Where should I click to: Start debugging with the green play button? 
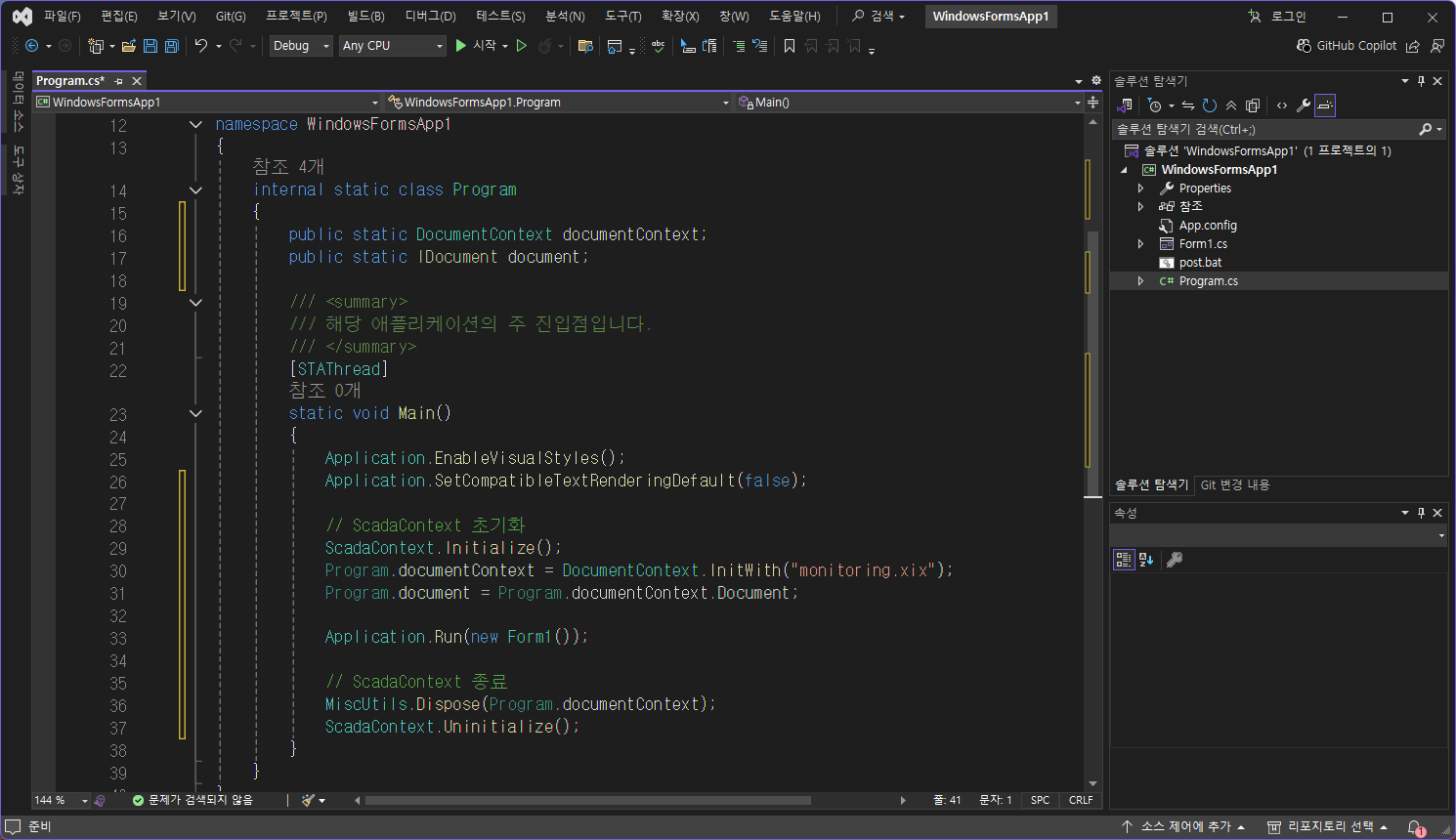point(461,46)
